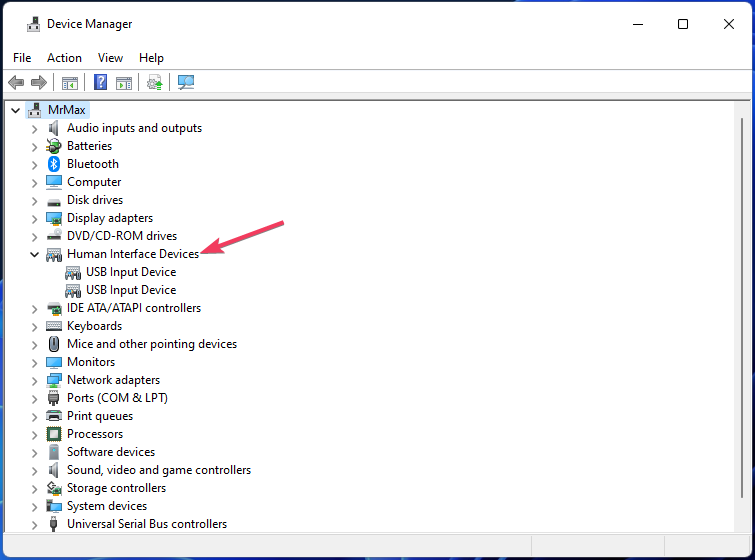Viewport: 755px width, 560px height.
Task: Click the Network adapters icon
Action: click(53, 380)
